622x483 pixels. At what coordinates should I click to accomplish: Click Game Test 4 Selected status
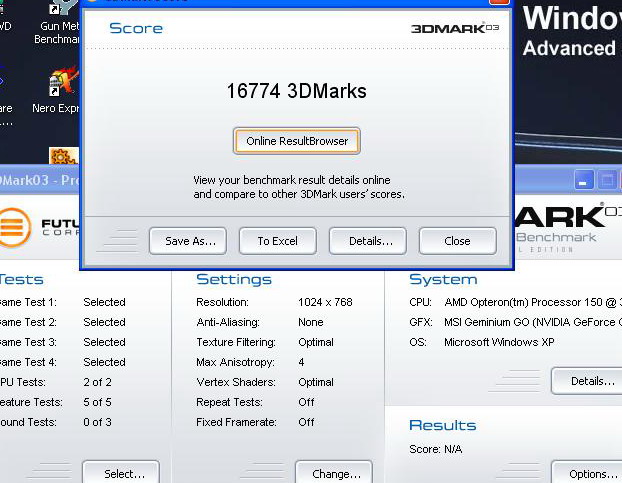click(104, 362)
